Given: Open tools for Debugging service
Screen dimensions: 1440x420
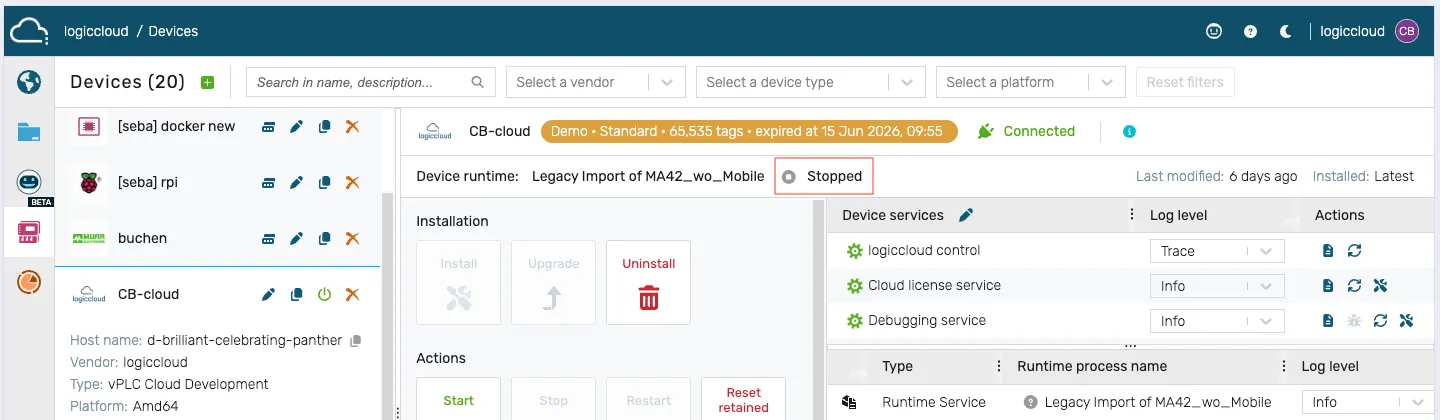Looking at the screenshot, I should [x=1406, y=321].
